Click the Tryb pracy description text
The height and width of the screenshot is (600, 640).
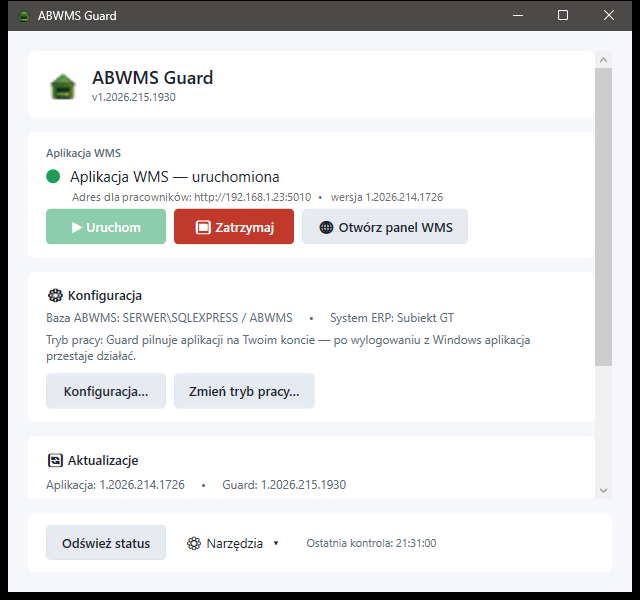pos(288,348)
